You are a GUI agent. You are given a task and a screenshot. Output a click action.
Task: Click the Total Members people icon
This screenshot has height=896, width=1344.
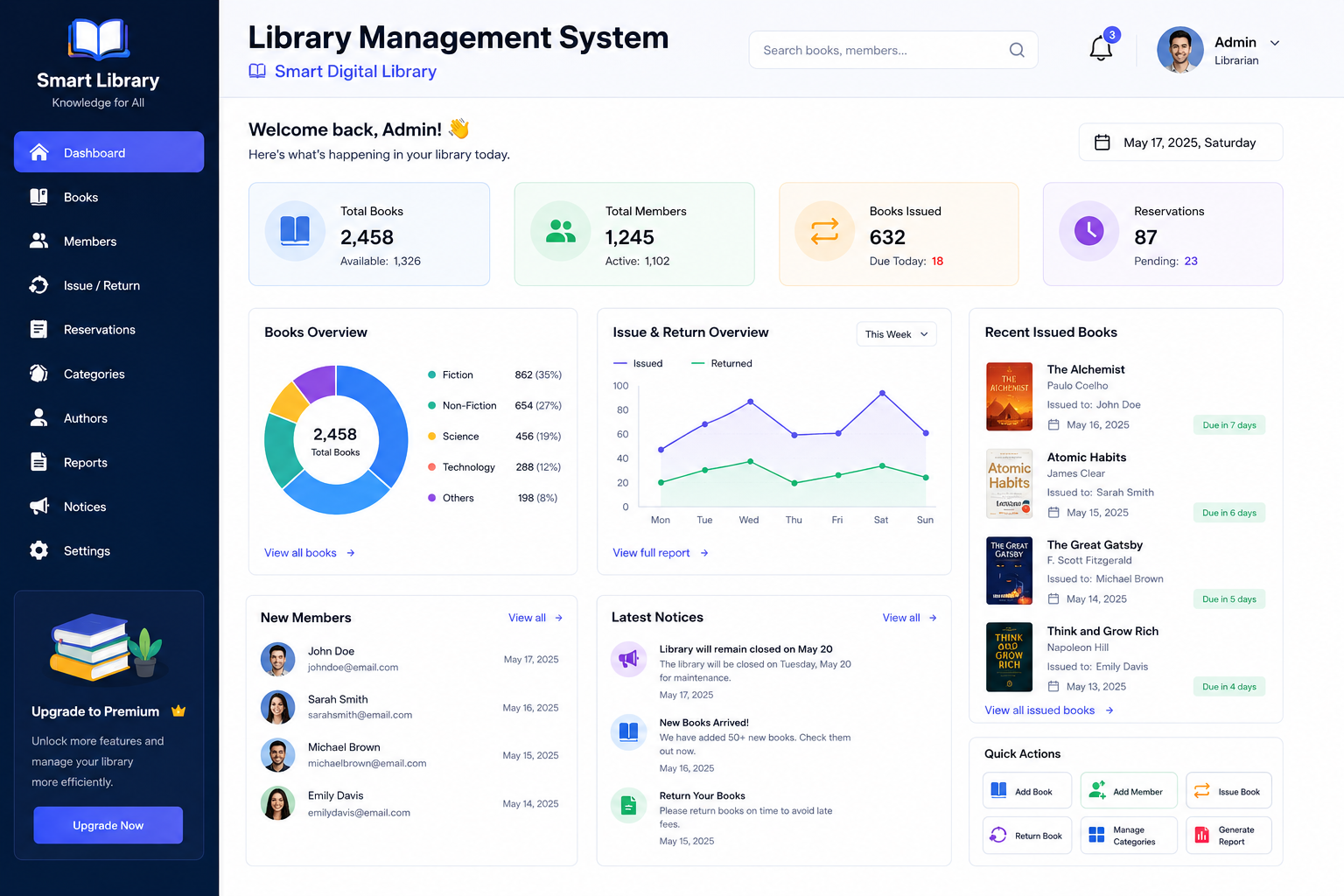[x=561, y=231]
